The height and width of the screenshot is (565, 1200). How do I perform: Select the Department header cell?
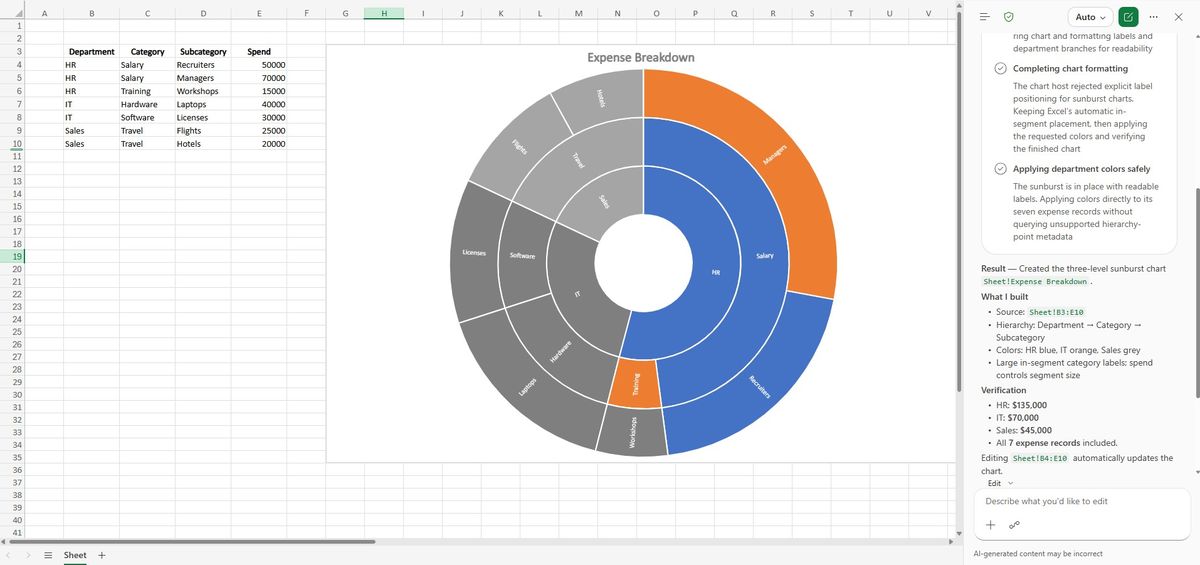pos(91,51)
